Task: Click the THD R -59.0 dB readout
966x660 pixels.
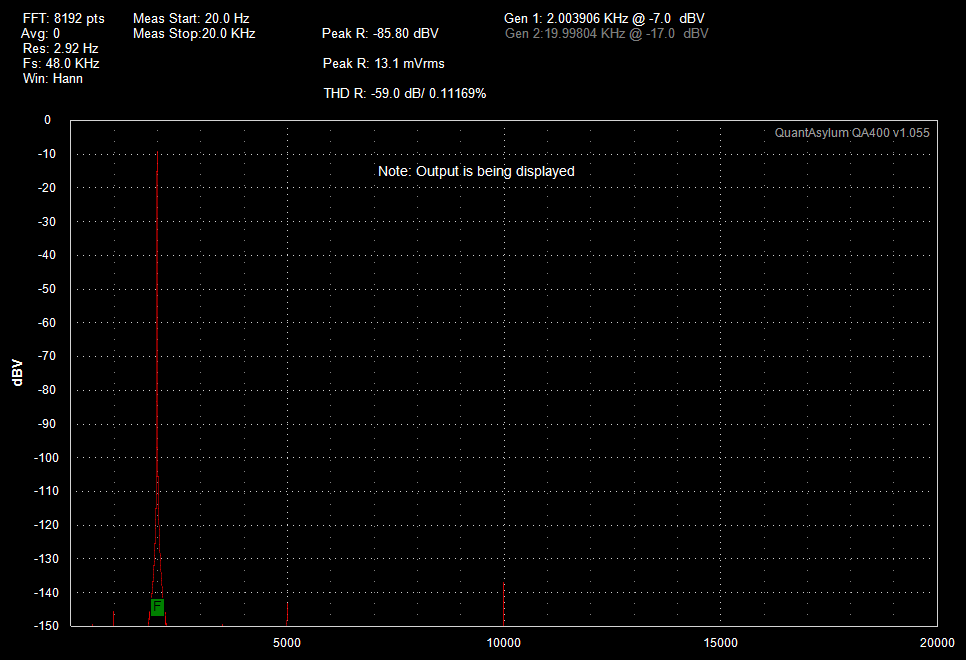Action: click(405, 94)
